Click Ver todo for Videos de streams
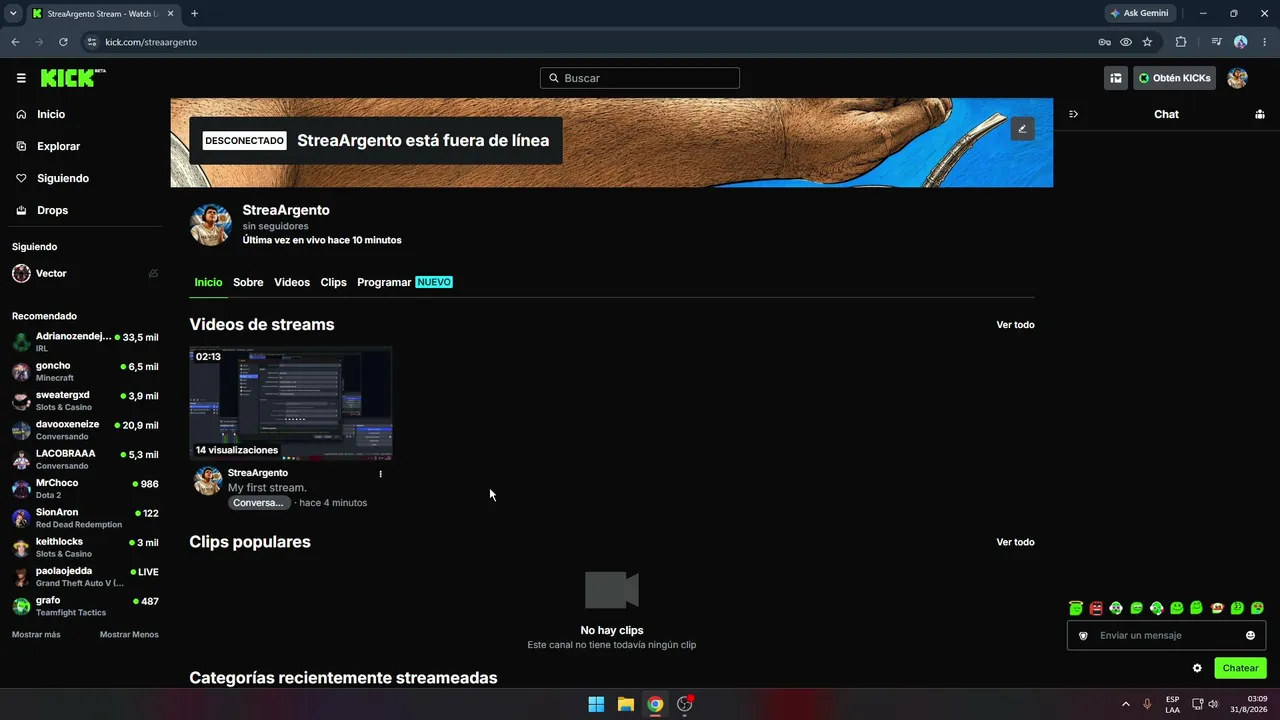The image size is (1280, 720). coord(1015,325)
